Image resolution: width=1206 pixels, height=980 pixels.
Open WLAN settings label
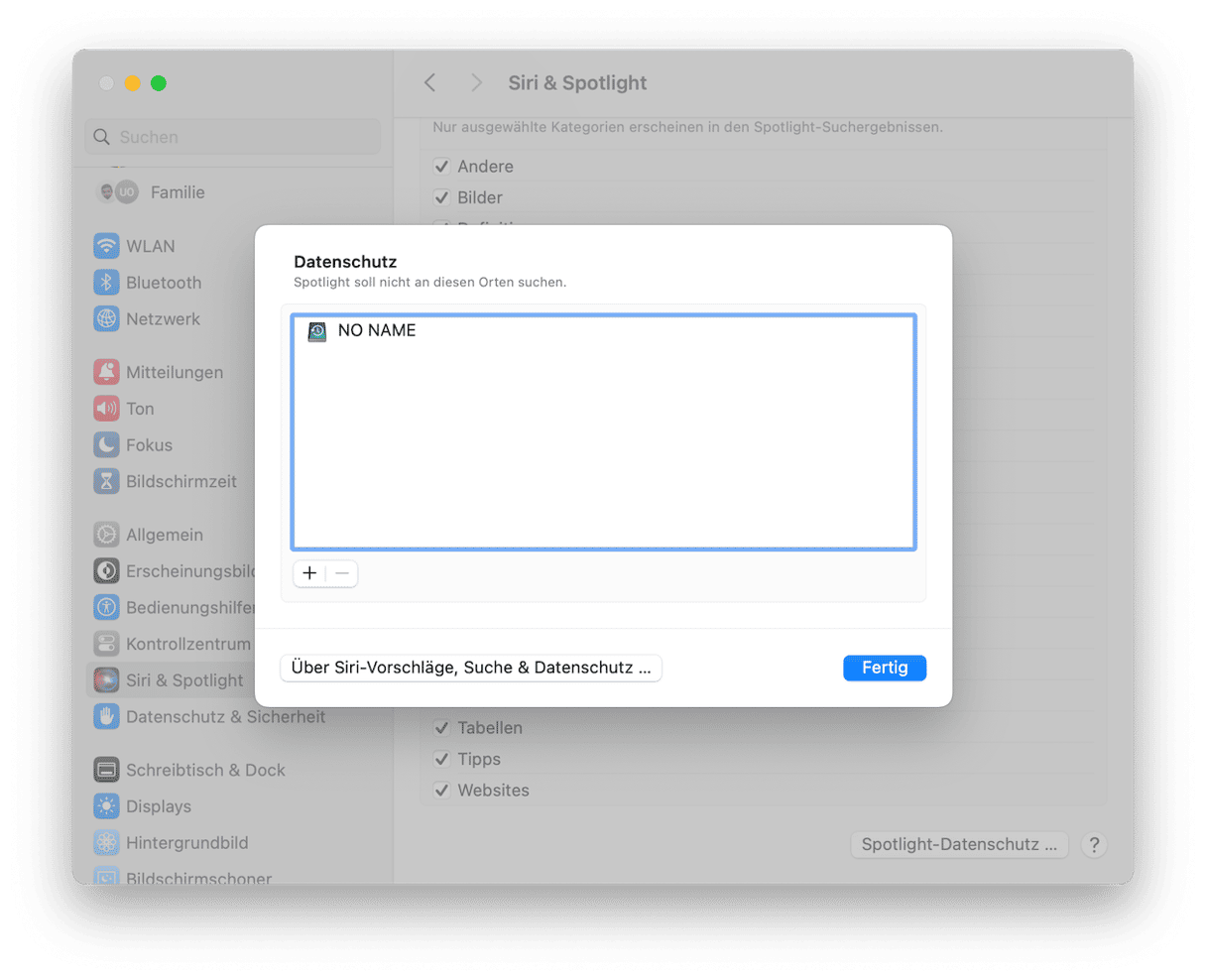coord(151,246)
